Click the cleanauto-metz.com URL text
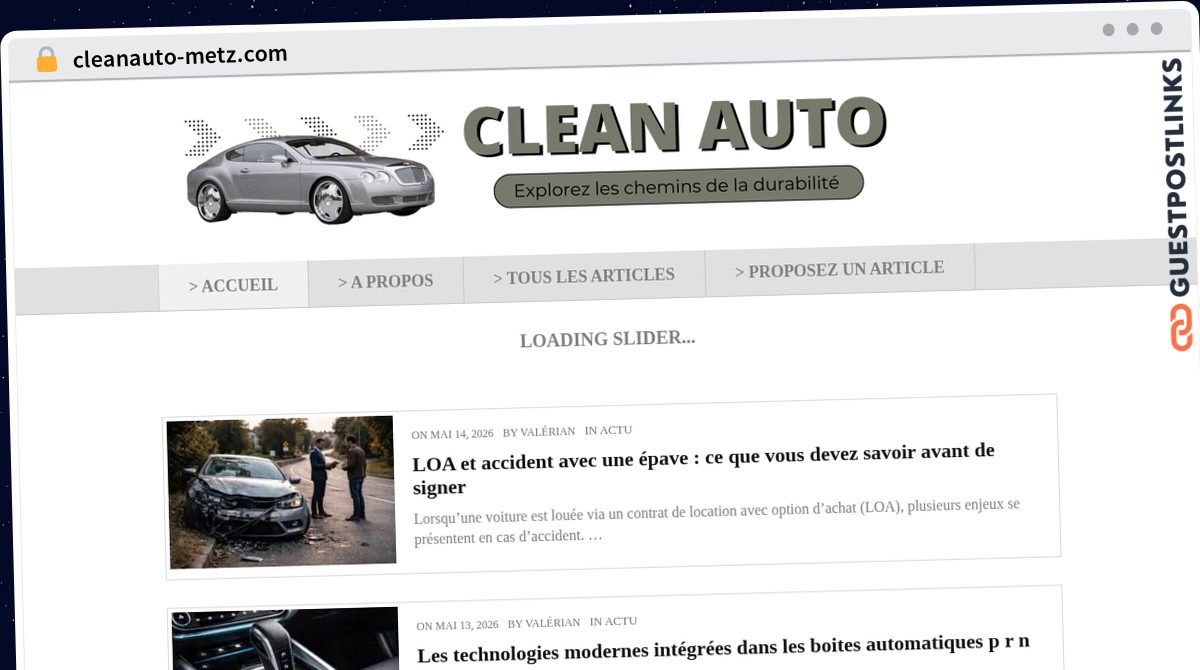1200x670 pixels. click(x=180, y=56)
